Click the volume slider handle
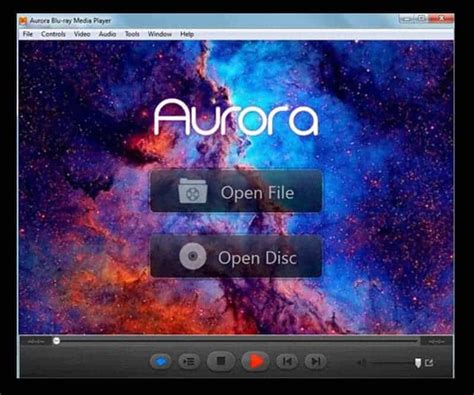 click(x=418, y=363)
